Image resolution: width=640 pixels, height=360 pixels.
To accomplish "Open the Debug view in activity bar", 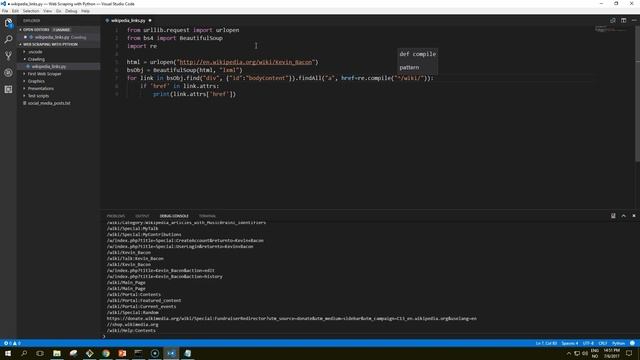I will coord(8,73).
